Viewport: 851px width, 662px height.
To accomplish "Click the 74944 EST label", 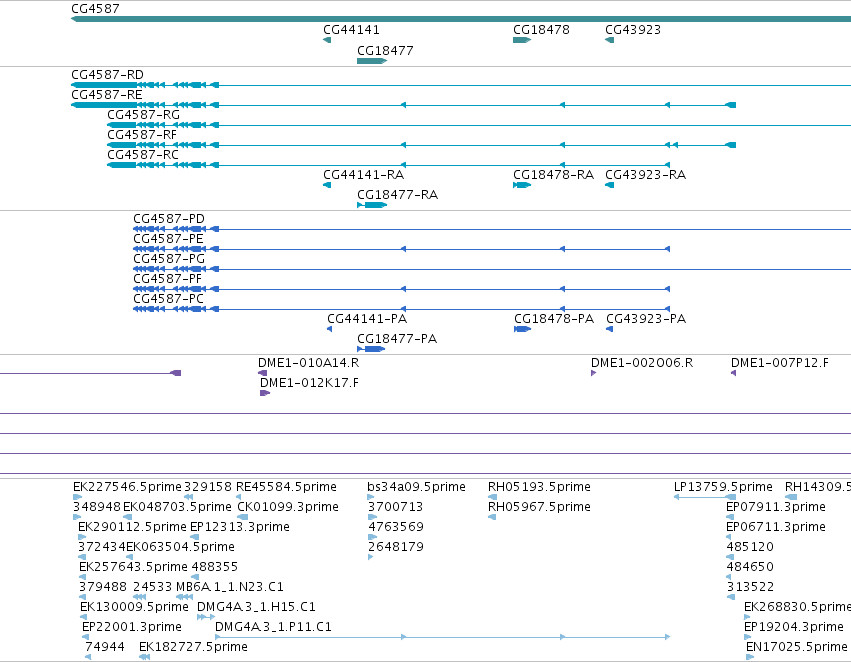I will [105, 647].
